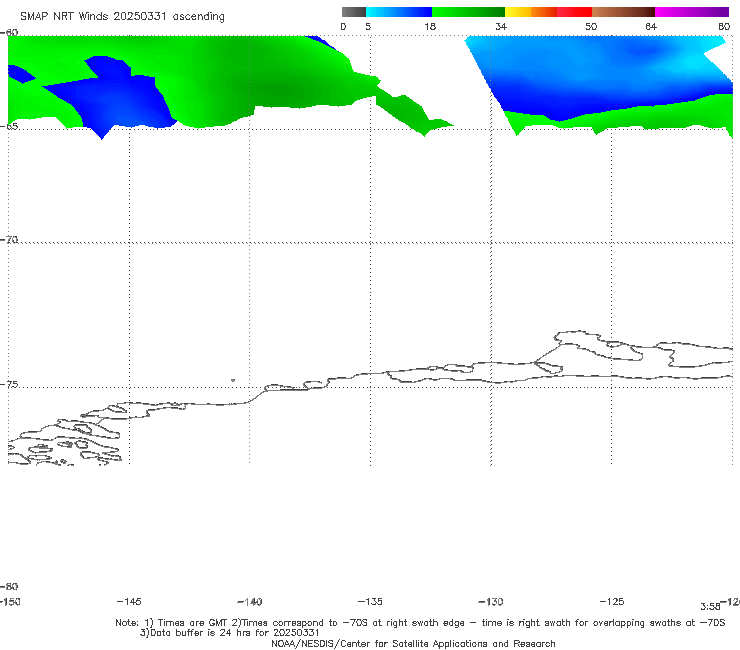Viewport: 740px width, 650px height.
Task: Click the red segment of the color bar
Action: [574, 12]
